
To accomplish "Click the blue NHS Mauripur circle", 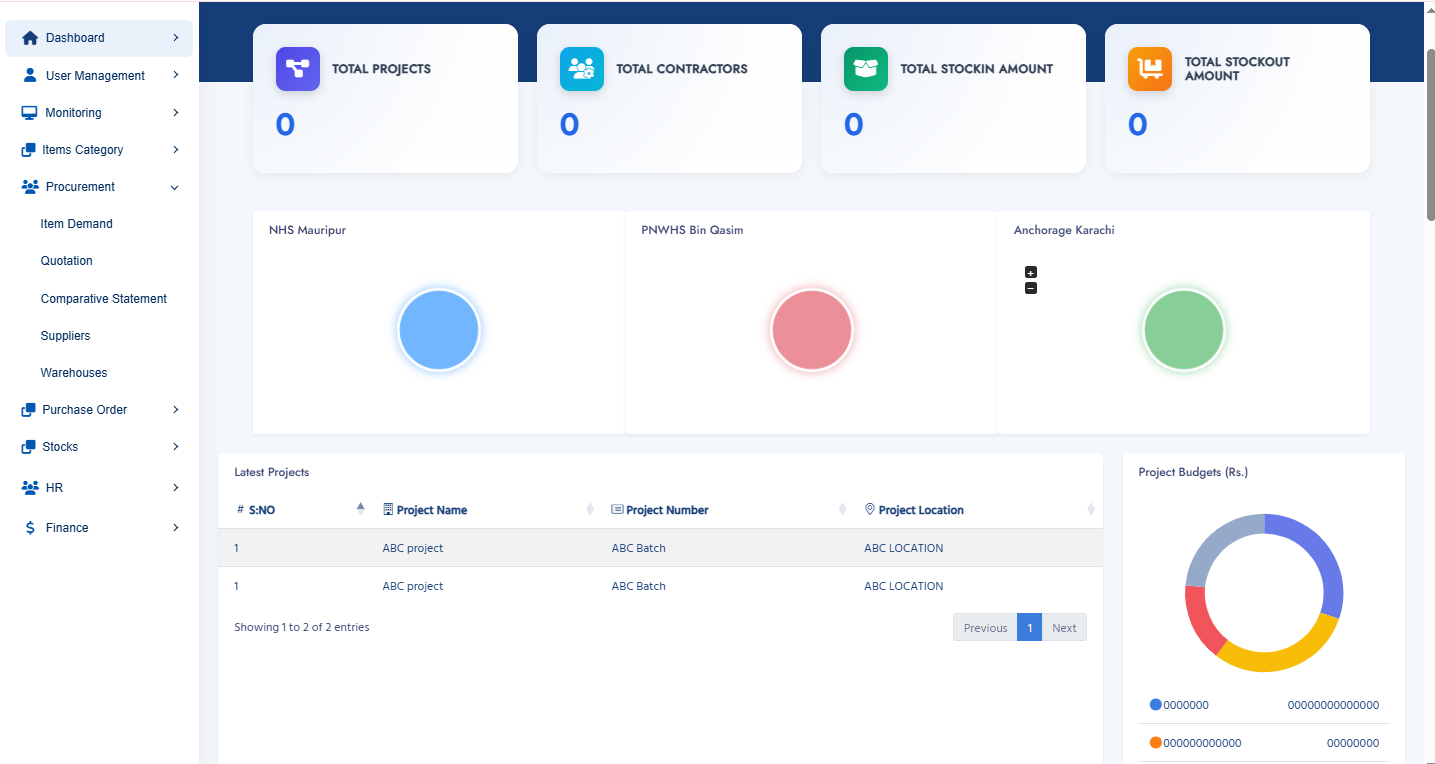I will tap(439, 330).
